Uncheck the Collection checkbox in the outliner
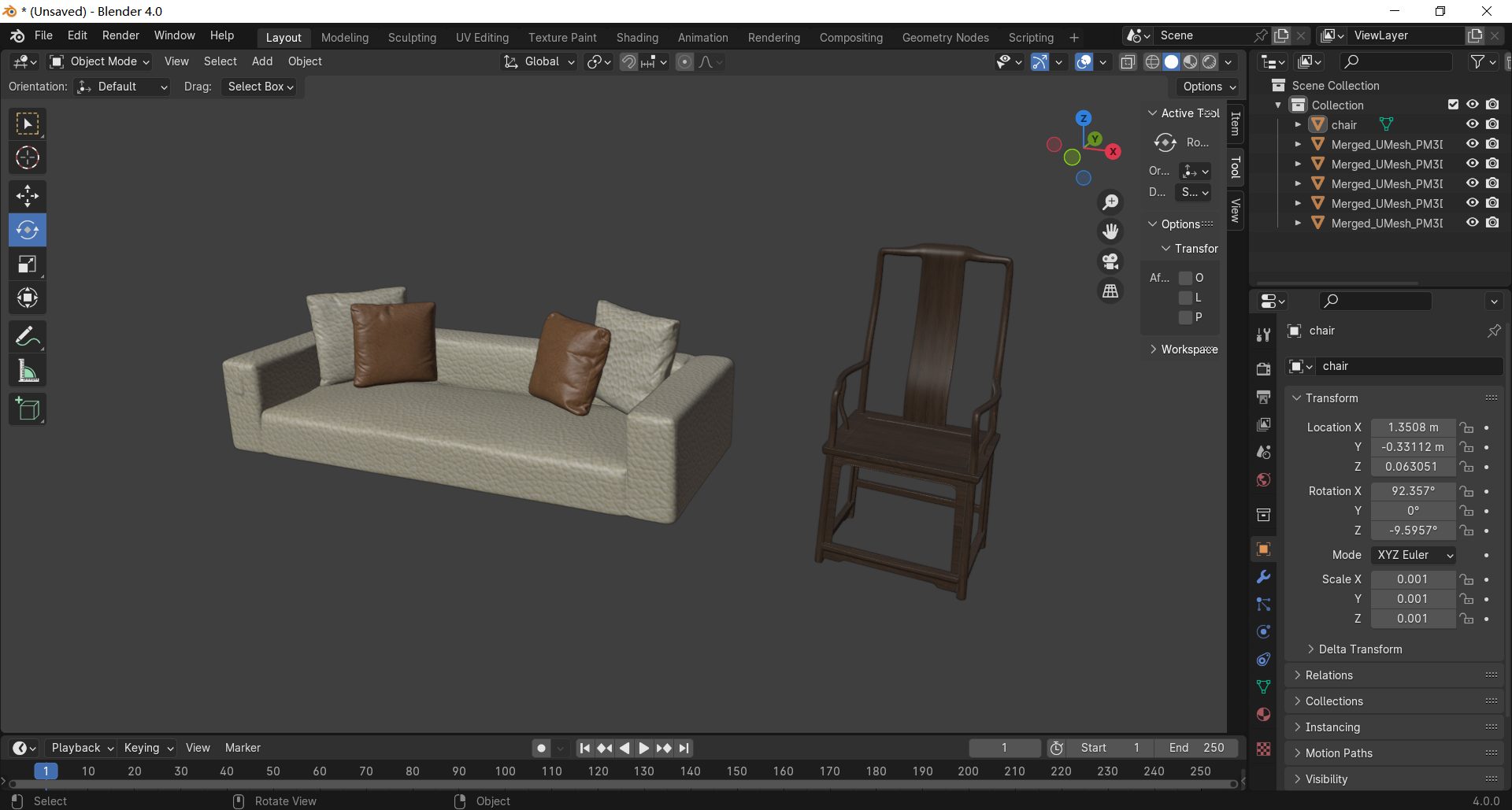Image resolution: width=1512 pixels, height=810 pixels. pos(1453,104)
